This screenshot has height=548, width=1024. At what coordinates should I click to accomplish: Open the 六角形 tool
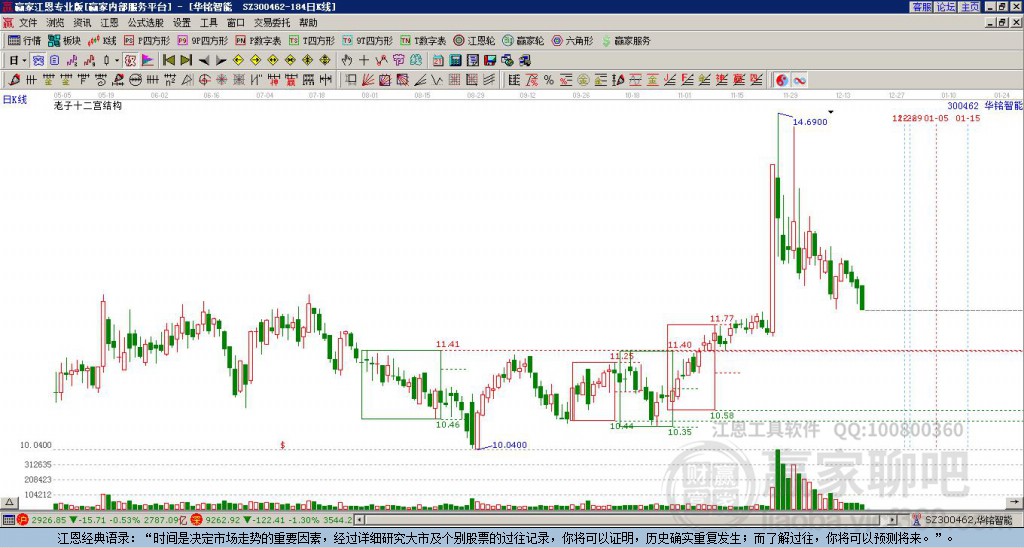point(572,40)
